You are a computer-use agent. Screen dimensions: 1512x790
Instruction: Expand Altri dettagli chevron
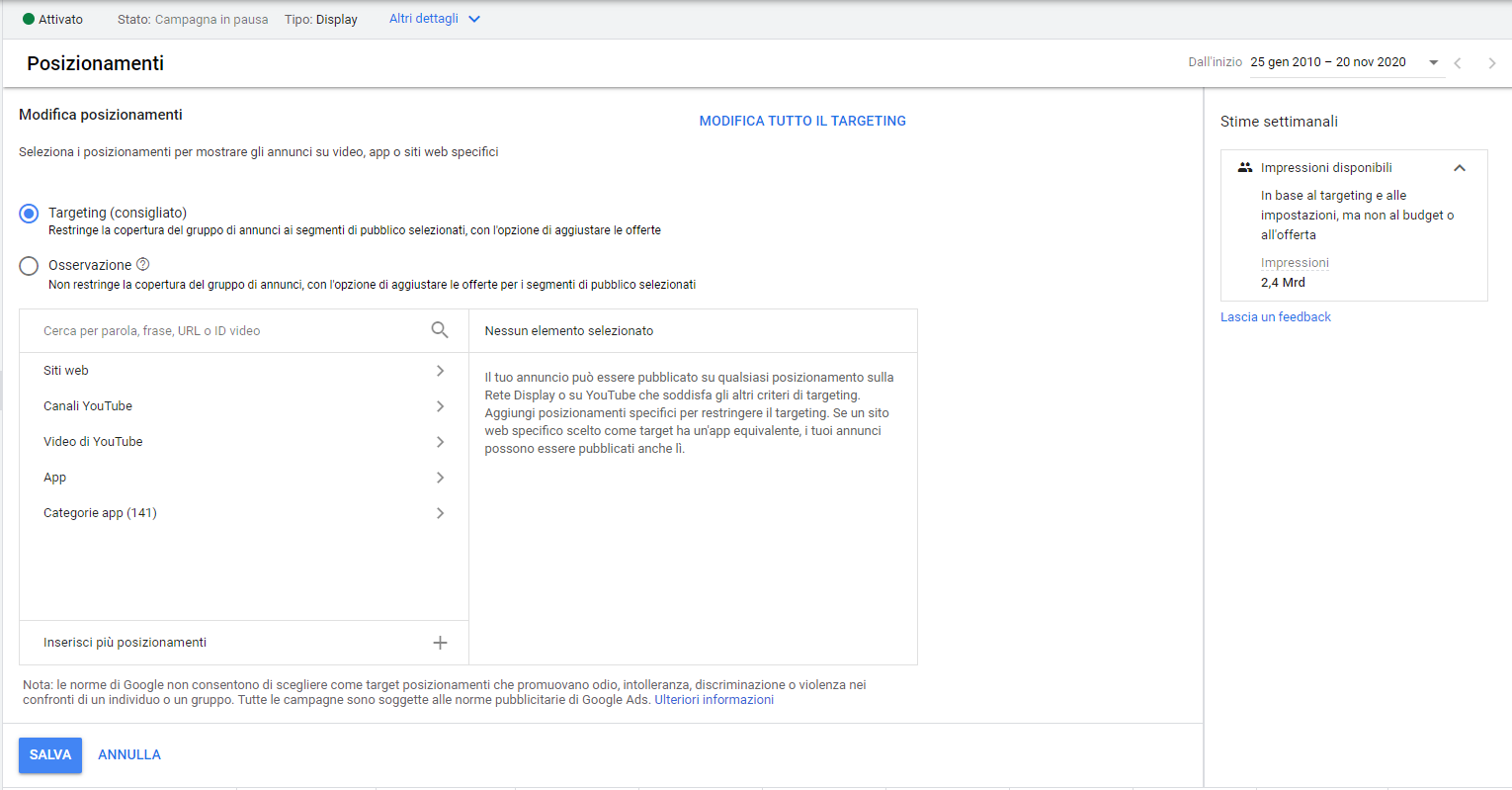[474, 19]
